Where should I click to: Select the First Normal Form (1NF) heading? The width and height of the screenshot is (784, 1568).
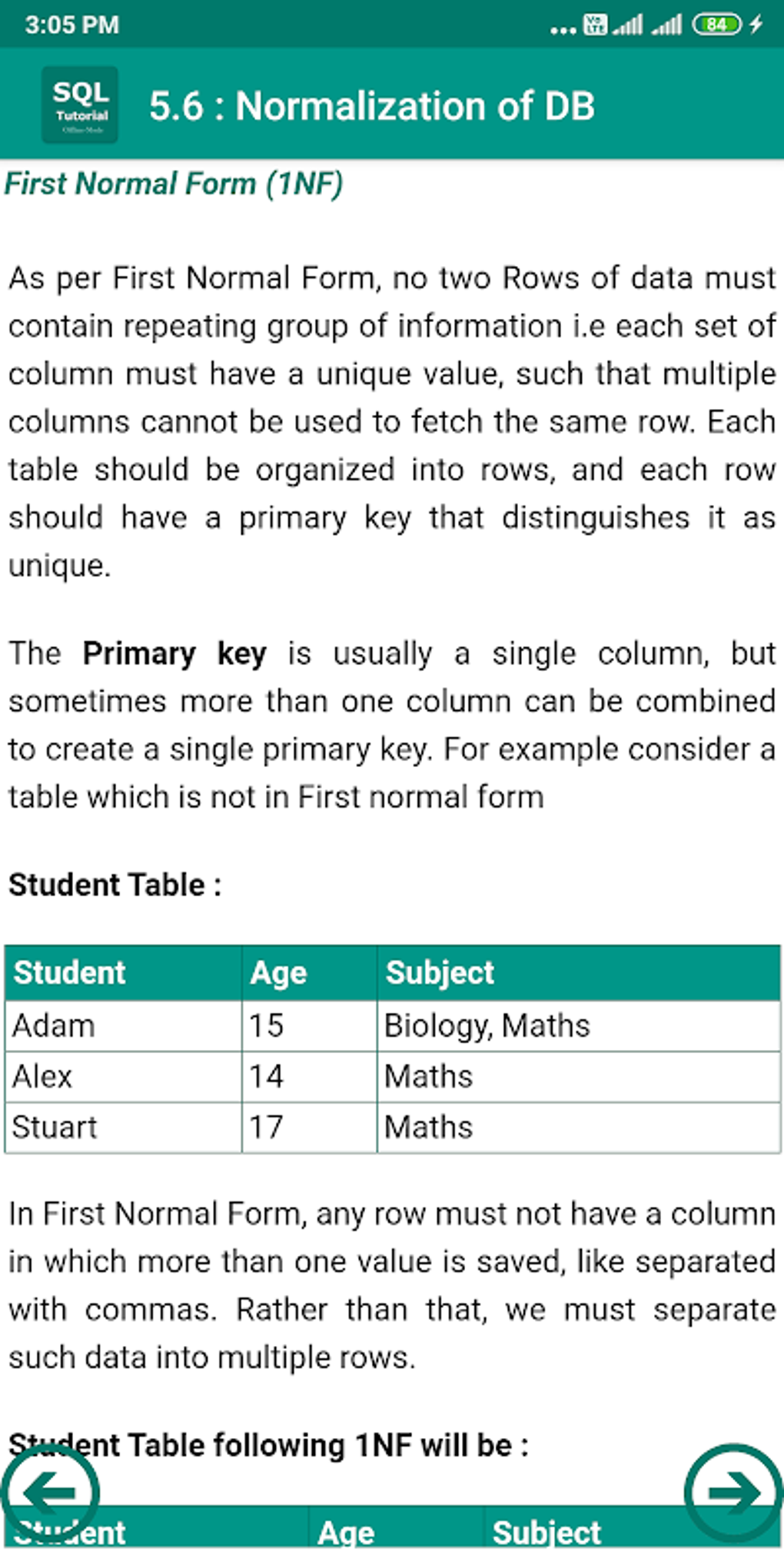[x=174, y=184]
